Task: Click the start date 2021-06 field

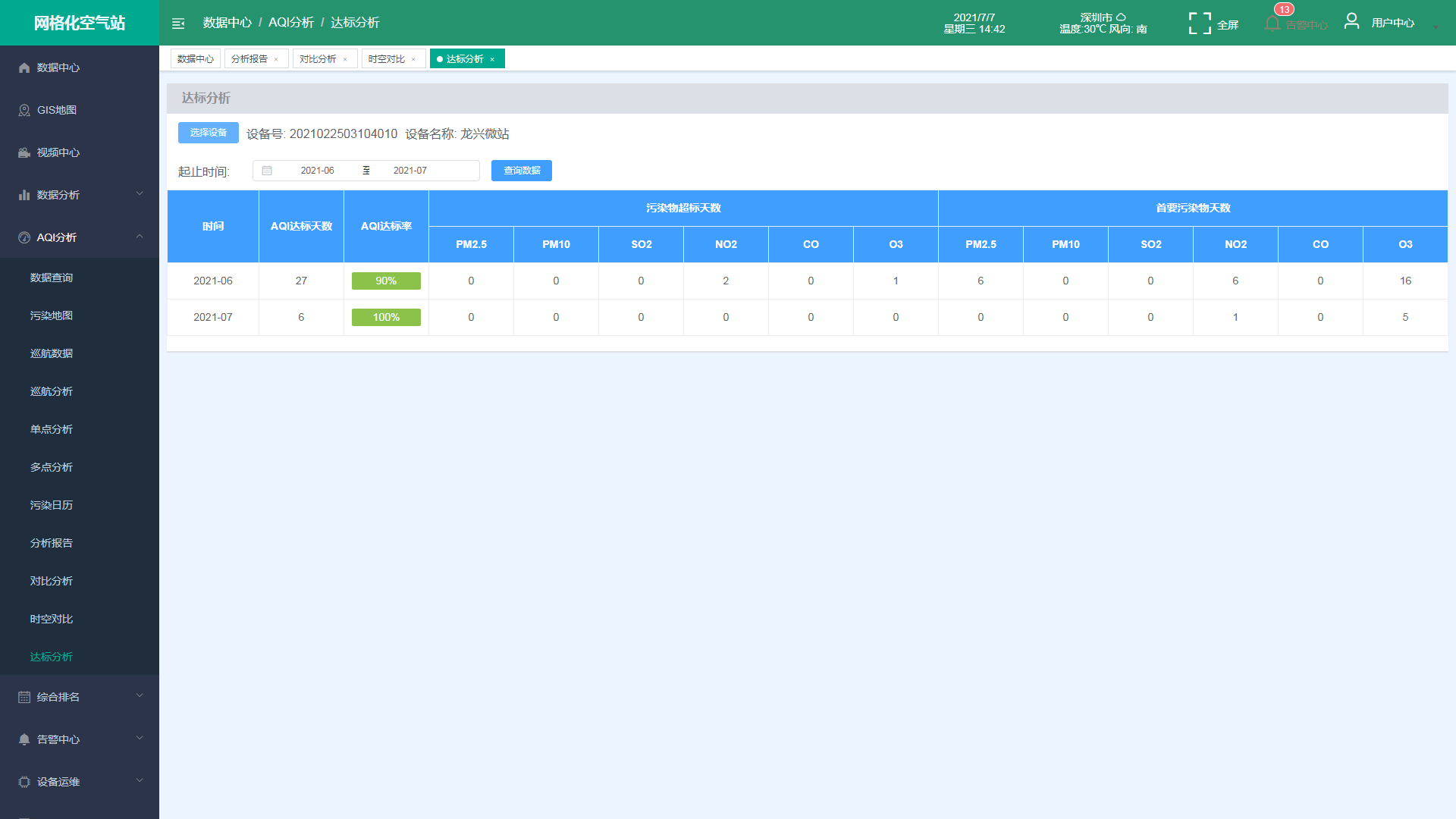Action: 317,171
